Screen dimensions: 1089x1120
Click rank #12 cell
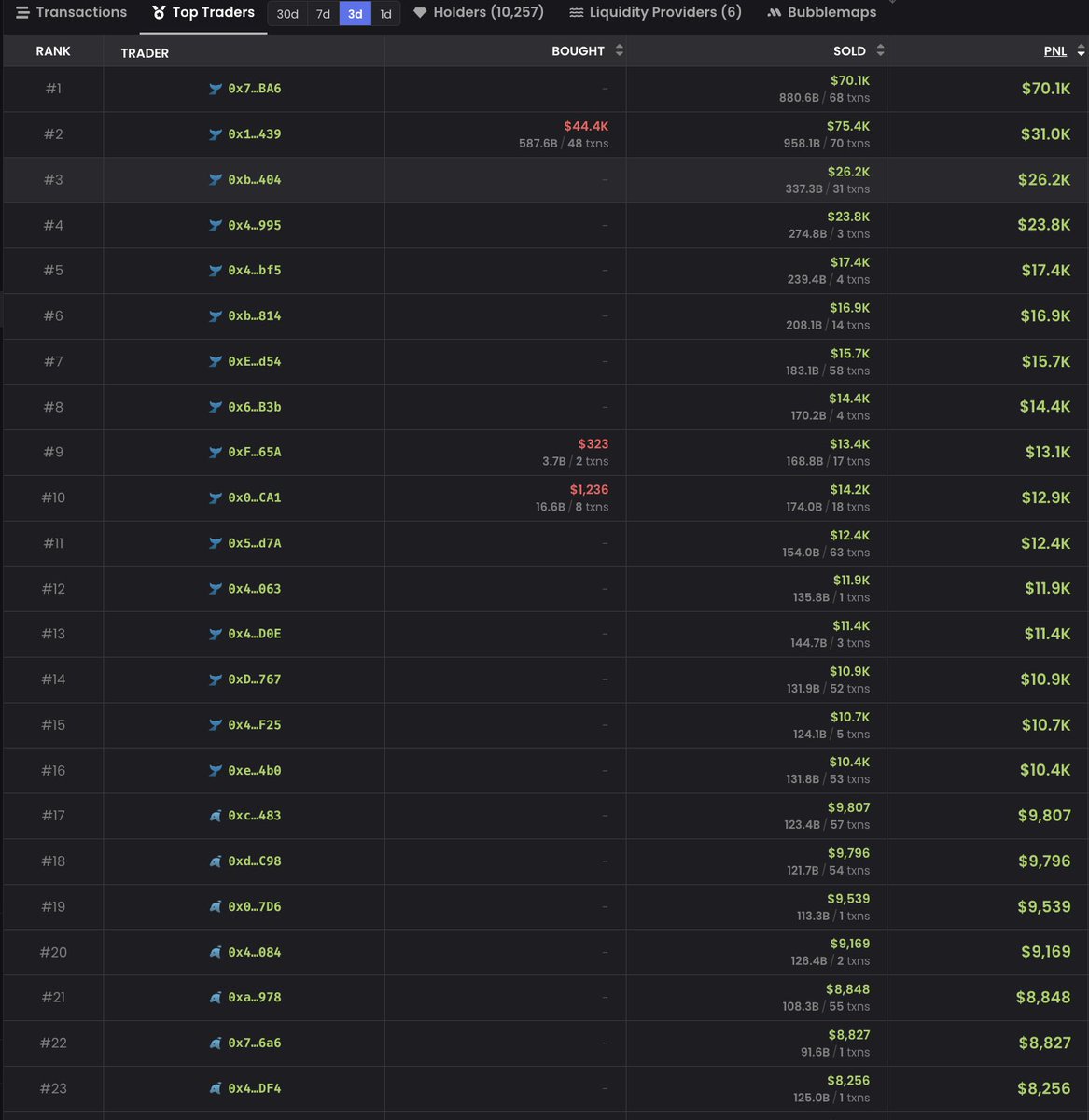click(53, 589)
